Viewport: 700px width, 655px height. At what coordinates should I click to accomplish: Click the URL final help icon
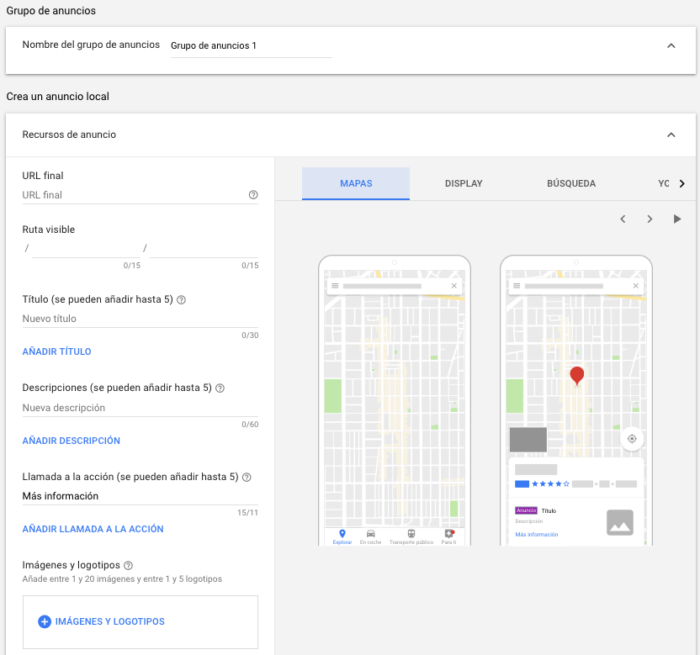pos(253,195)
